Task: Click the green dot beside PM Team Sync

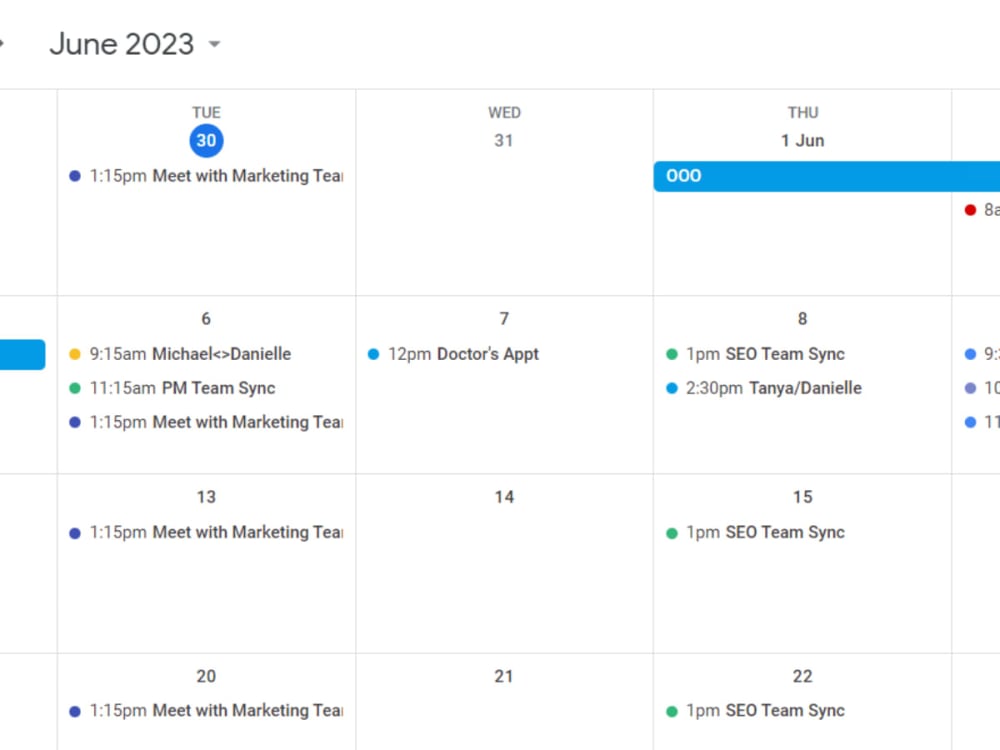Action: [x=74, y=388]
